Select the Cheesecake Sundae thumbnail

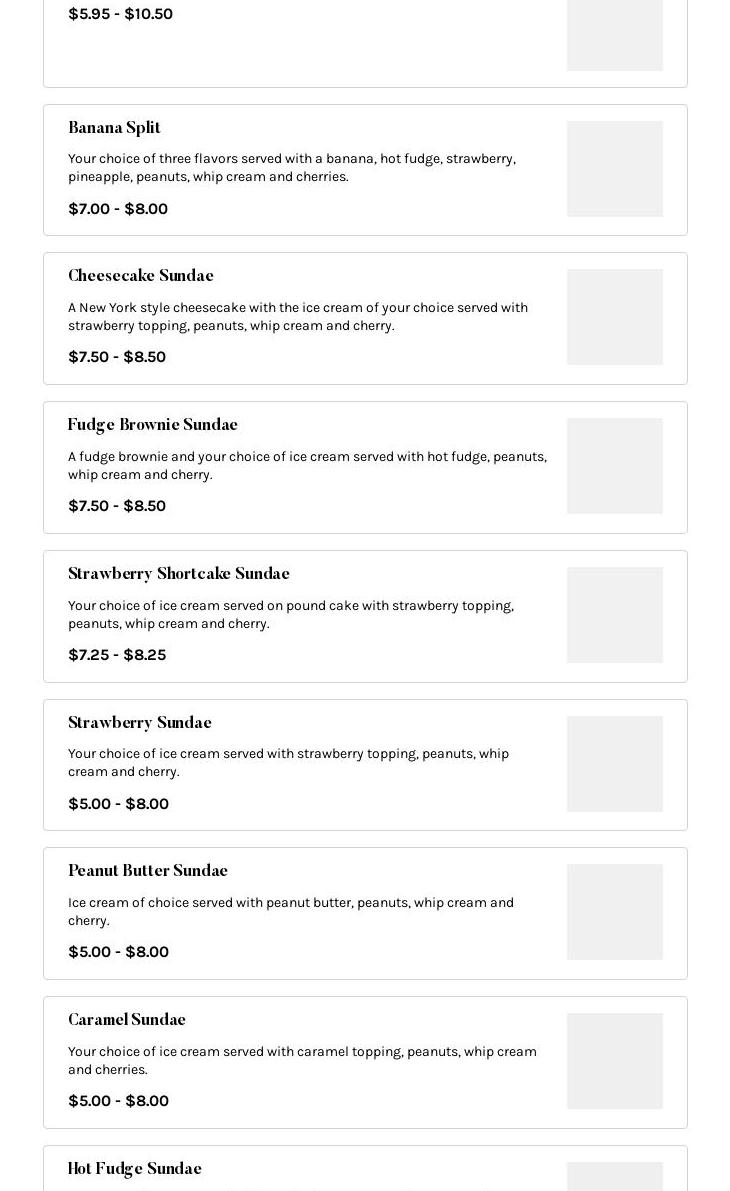click(615, 317)
